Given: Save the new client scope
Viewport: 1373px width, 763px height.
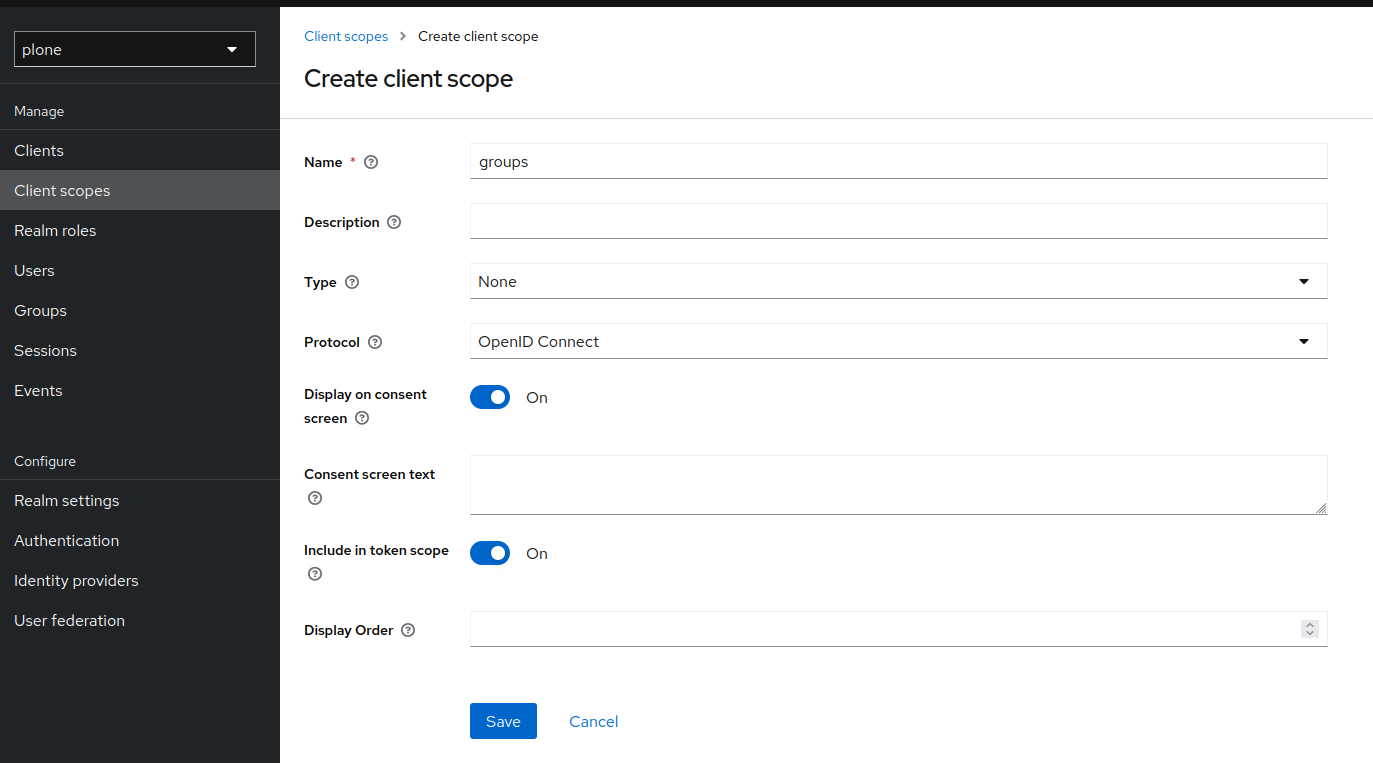Looking at the screenshot, I should (503, 720).
